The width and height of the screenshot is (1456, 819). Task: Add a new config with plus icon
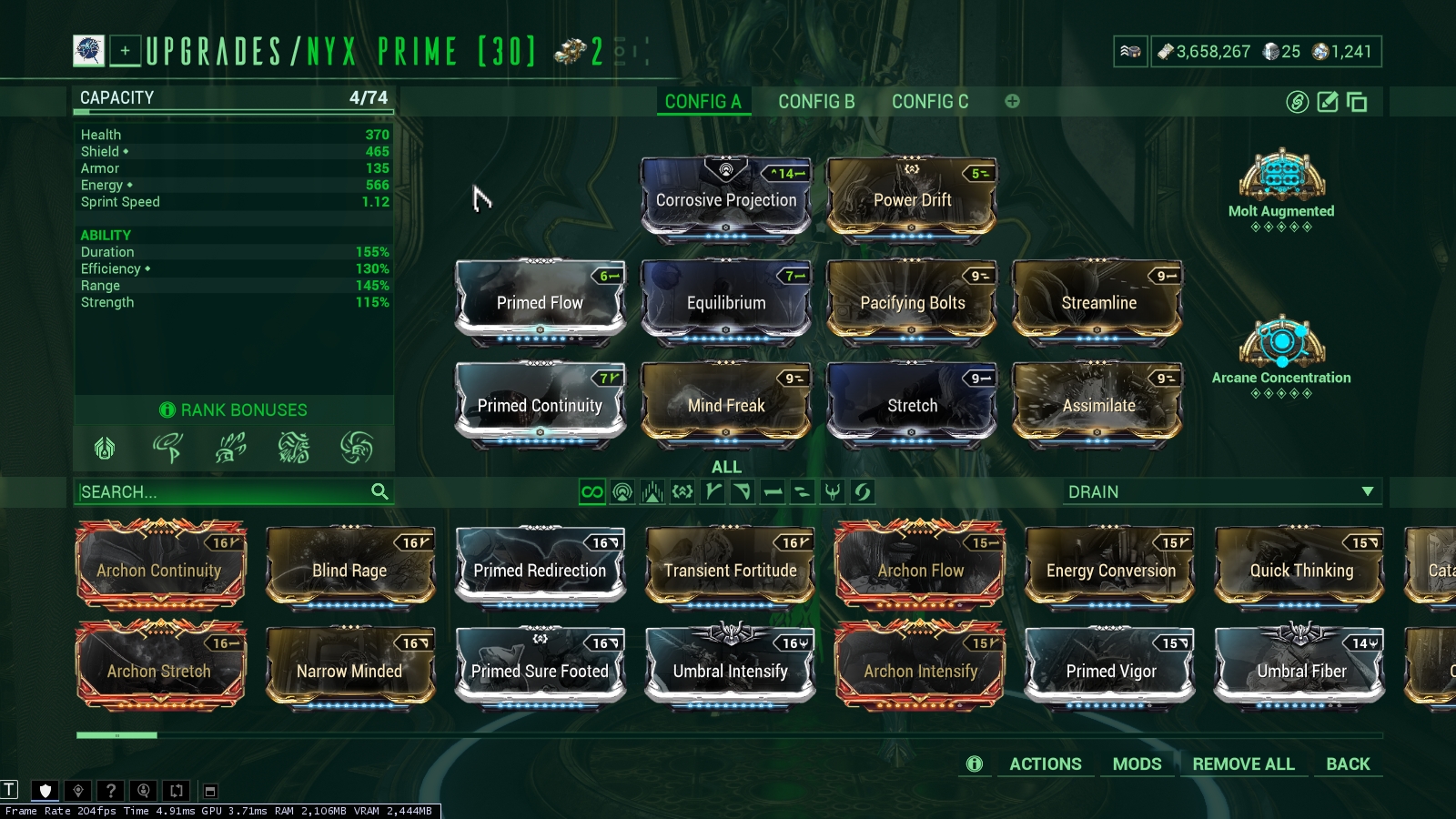(x=1012, y=101)
